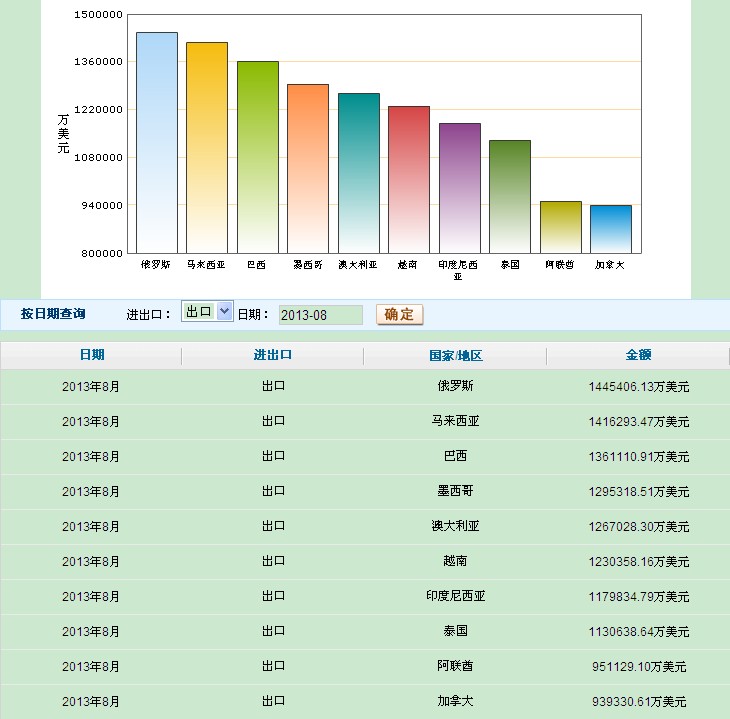730x719 pixels.
Task: Click the 金额 column header
Action: pos(638,355)
